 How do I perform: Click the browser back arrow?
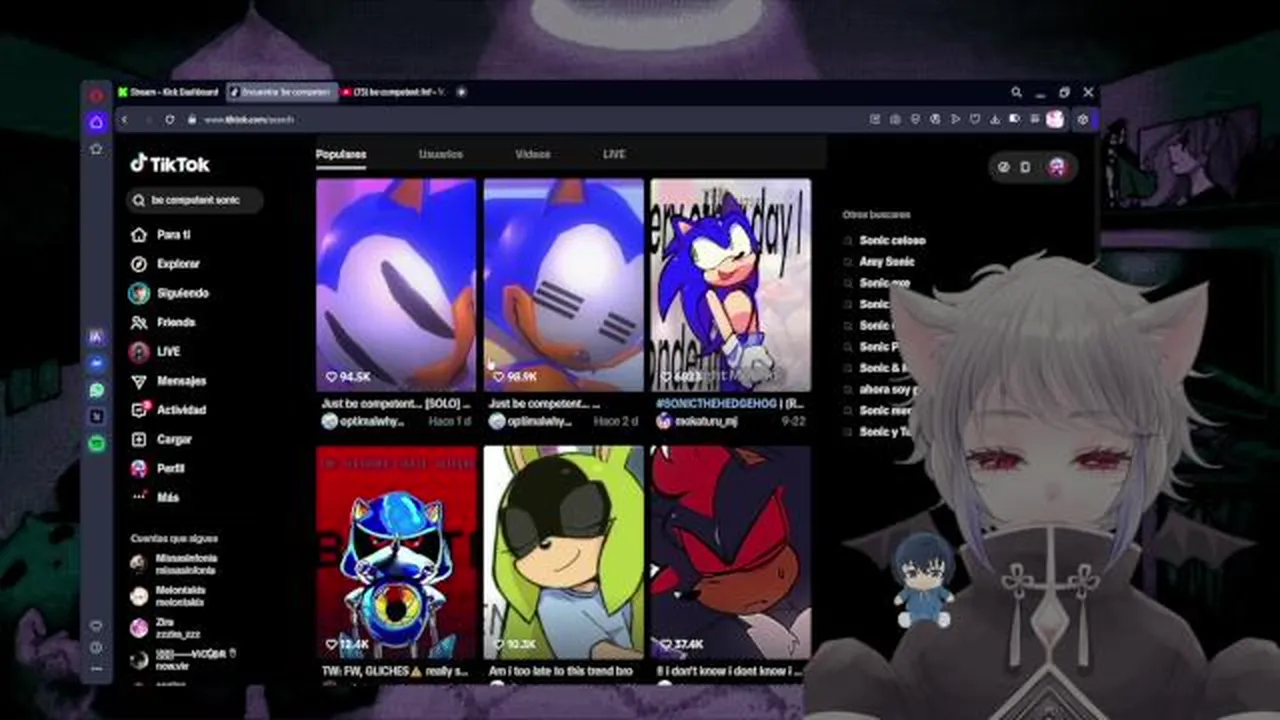125,120
